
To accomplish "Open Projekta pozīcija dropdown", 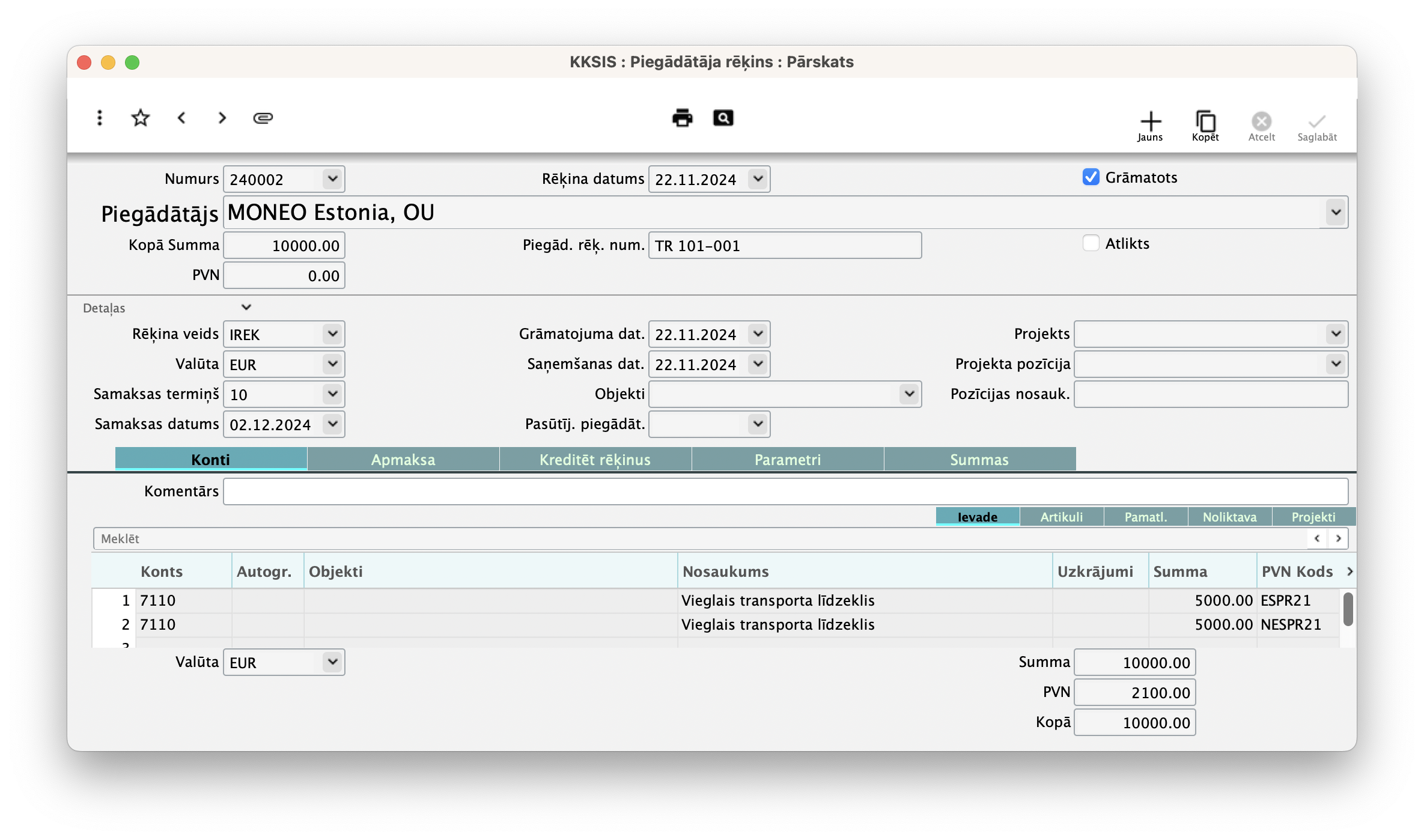I will click(x=1336, y=364).
